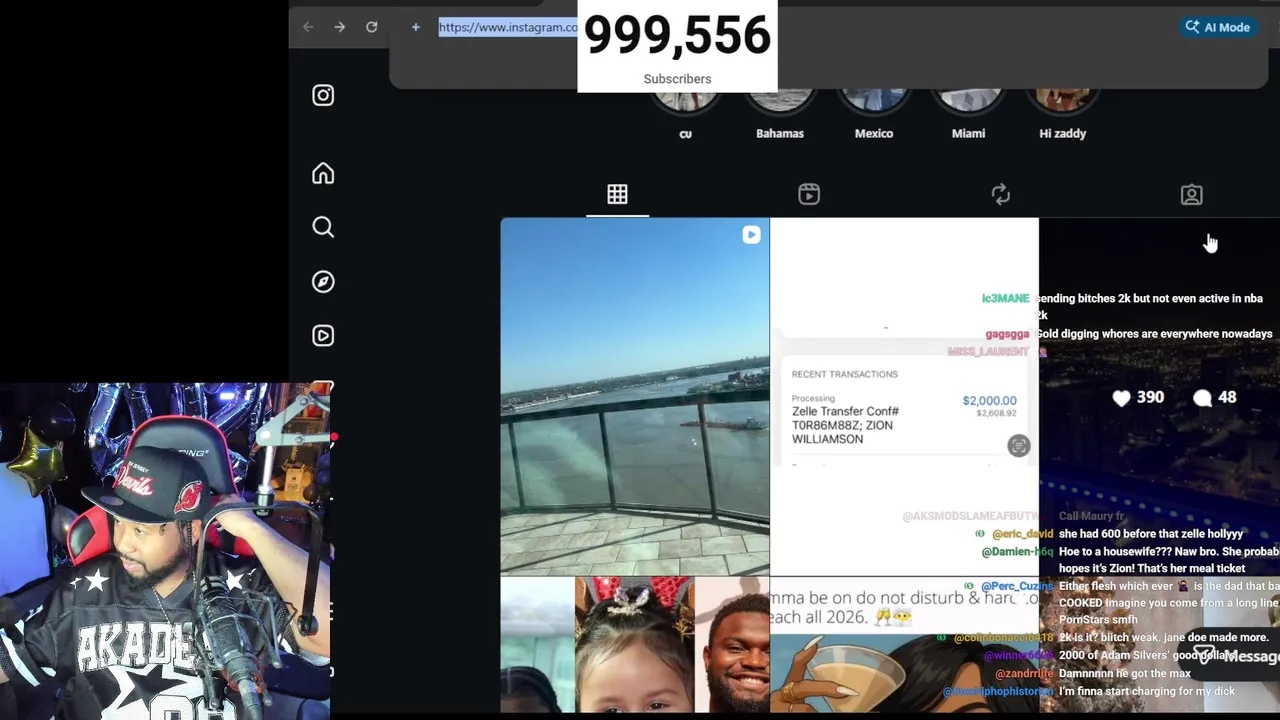Switch to the Reels profile tab
This screenshot has height=720, width=1280.
pyautogui.click(x=809, y=195)
